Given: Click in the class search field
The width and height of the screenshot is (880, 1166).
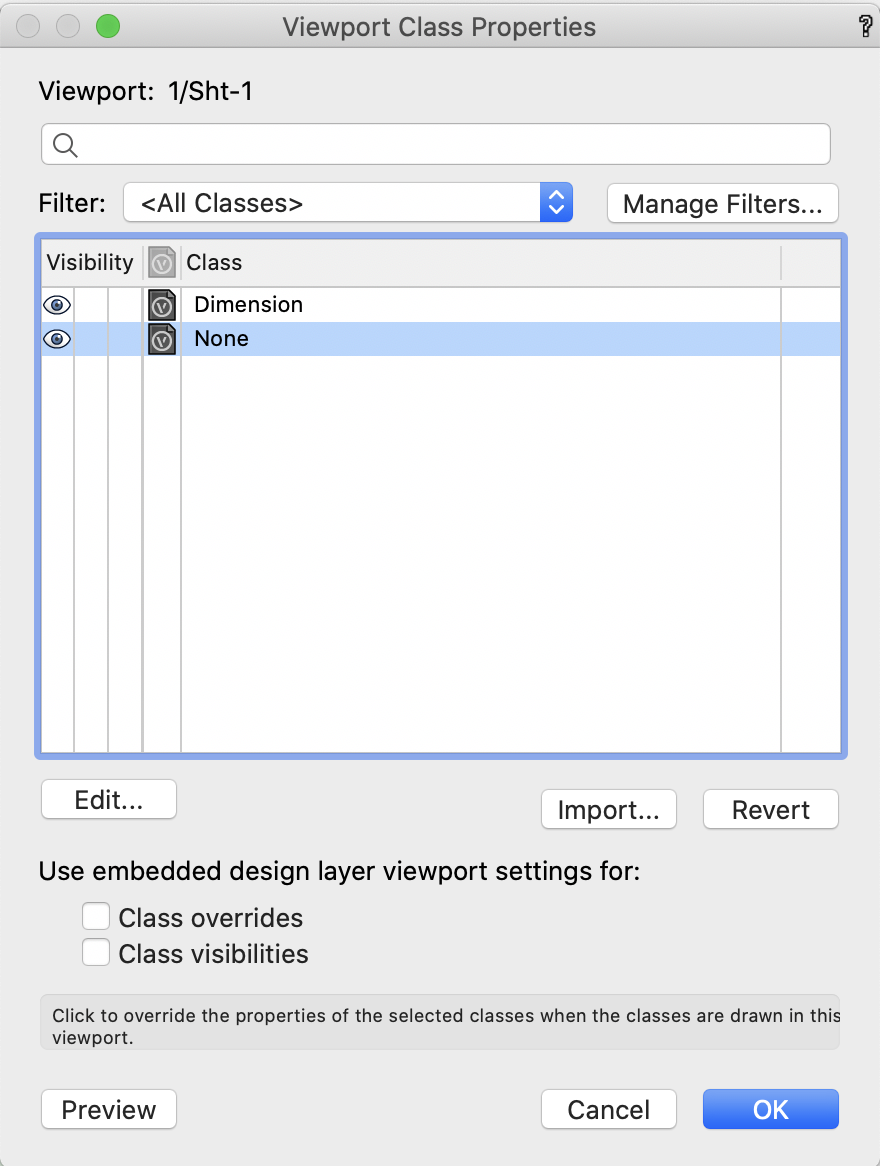Looking at the screenshot, I should click(x=450, y=145).
